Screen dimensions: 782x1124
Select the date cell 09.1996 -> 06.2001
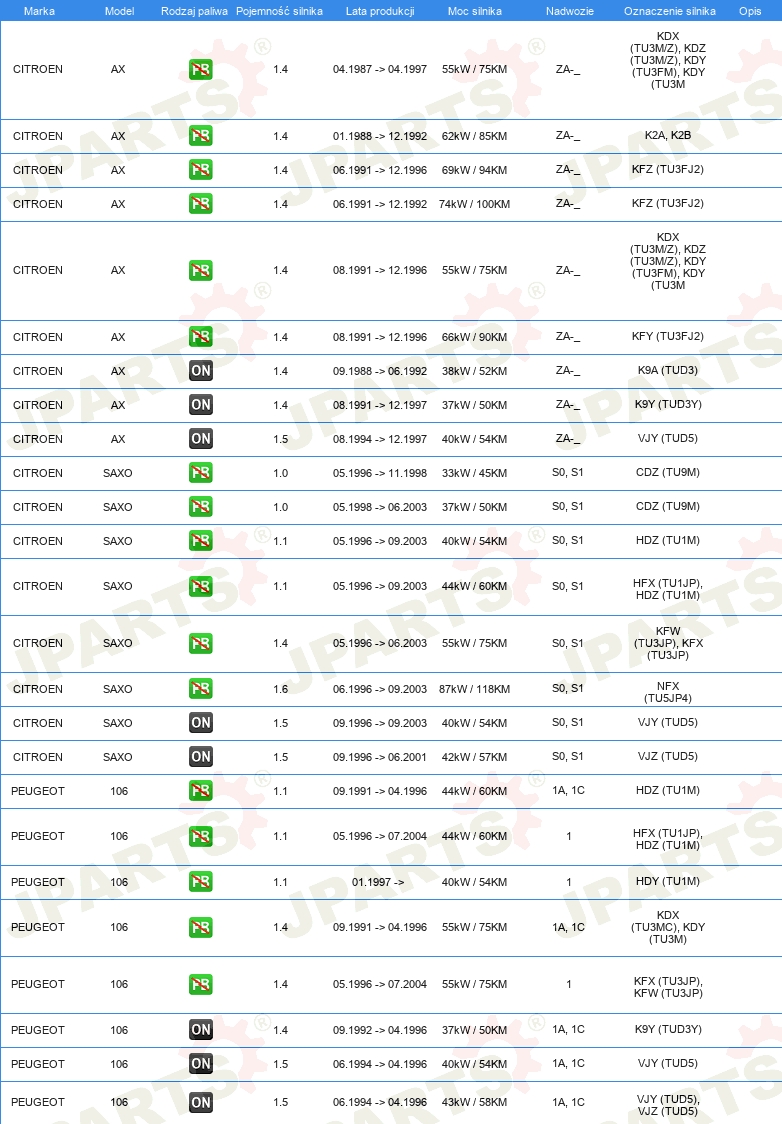(x=380, y=757)
